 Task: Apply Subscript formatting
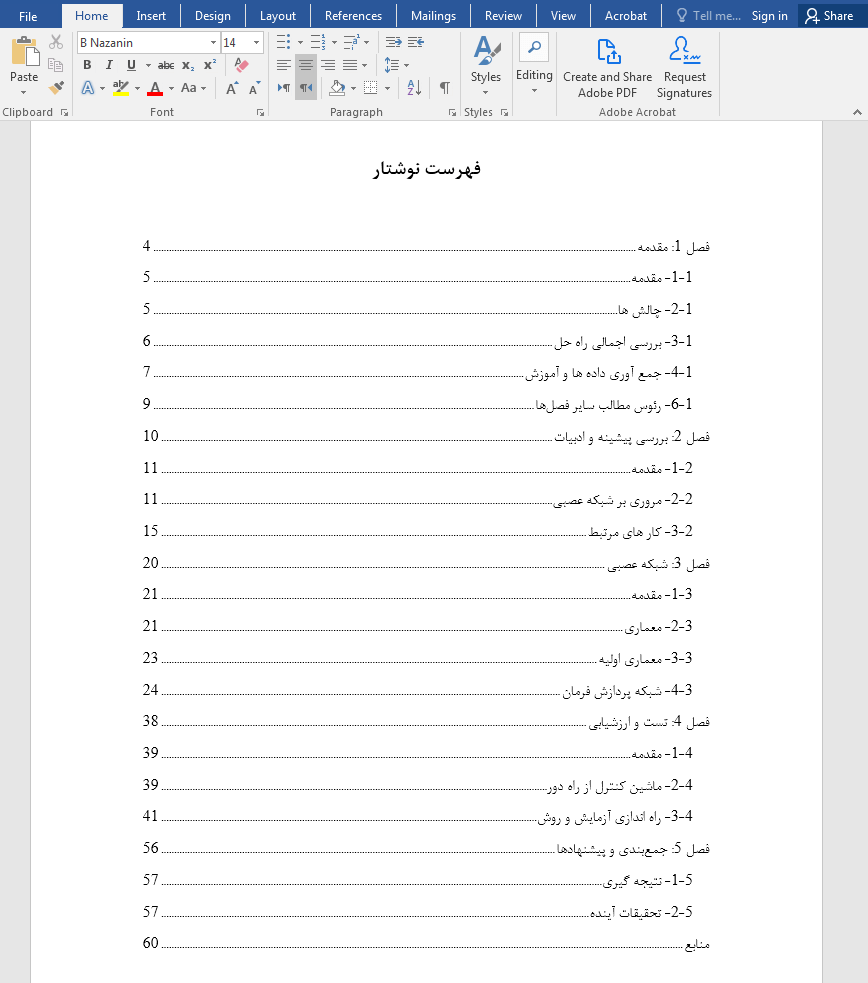188,65
